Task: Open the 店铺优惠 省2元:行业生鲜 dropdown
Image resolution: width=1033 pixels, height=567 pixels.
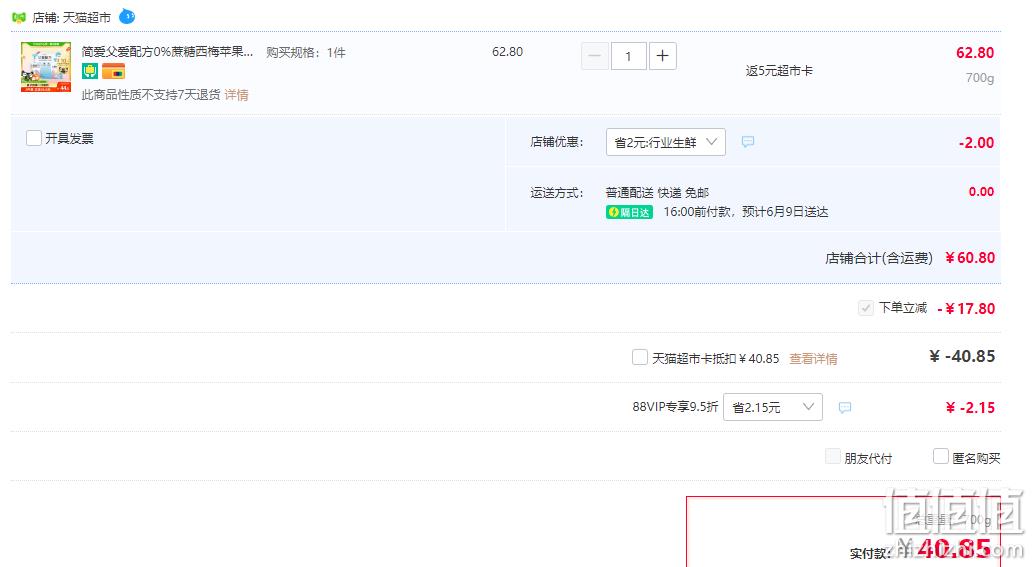Action: click(x=665, y=142)
